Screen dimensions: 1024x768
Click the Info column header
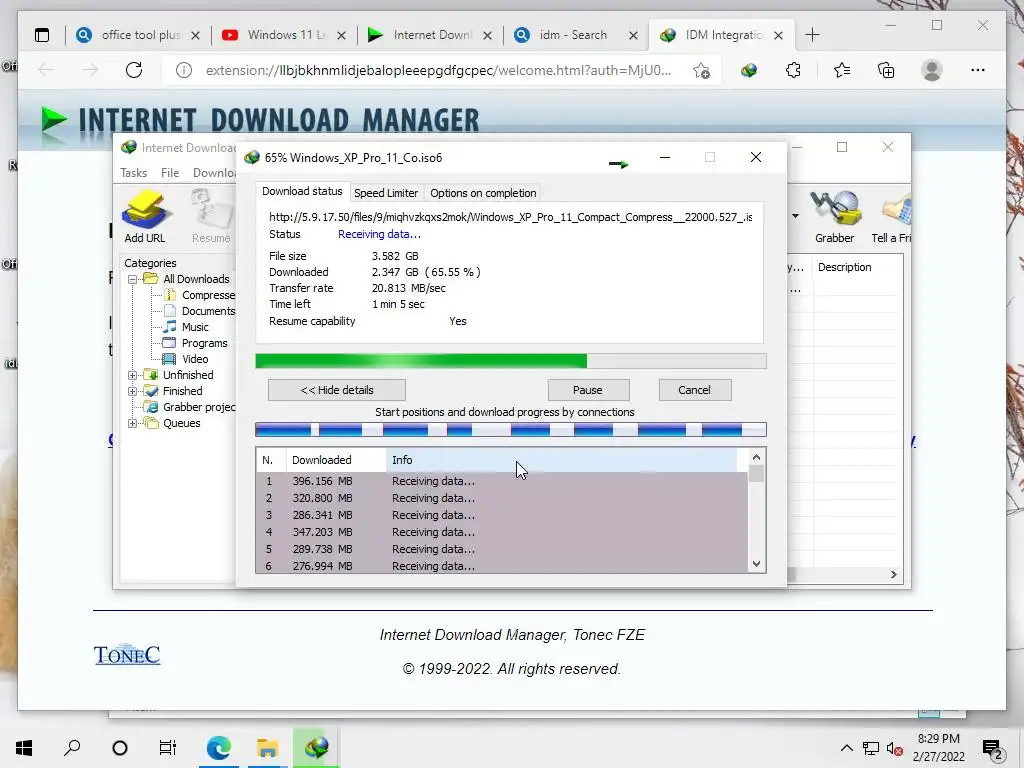(x=562, y=460)
